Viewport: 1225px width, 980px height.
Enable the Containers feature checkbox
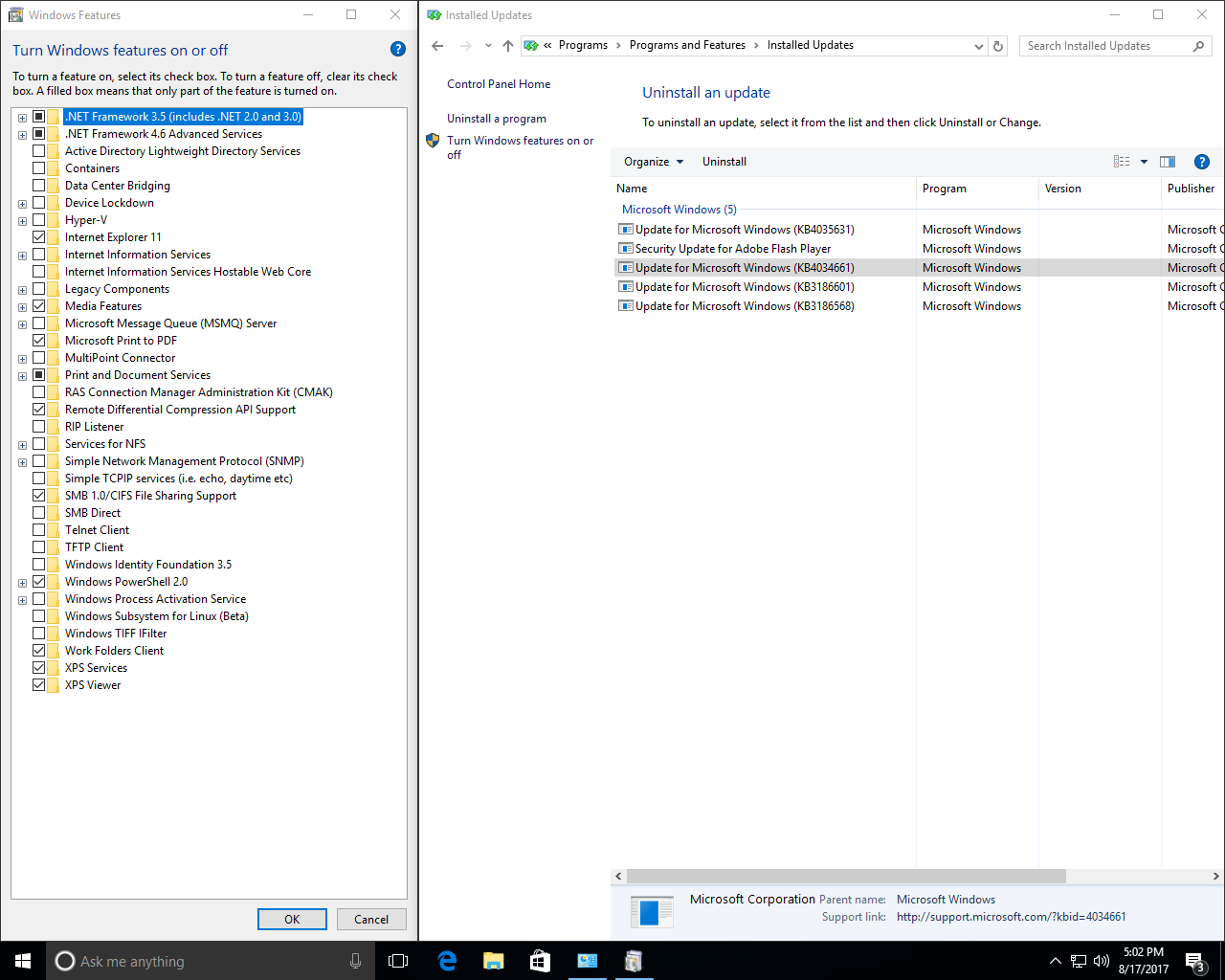[x=39, y=168]
